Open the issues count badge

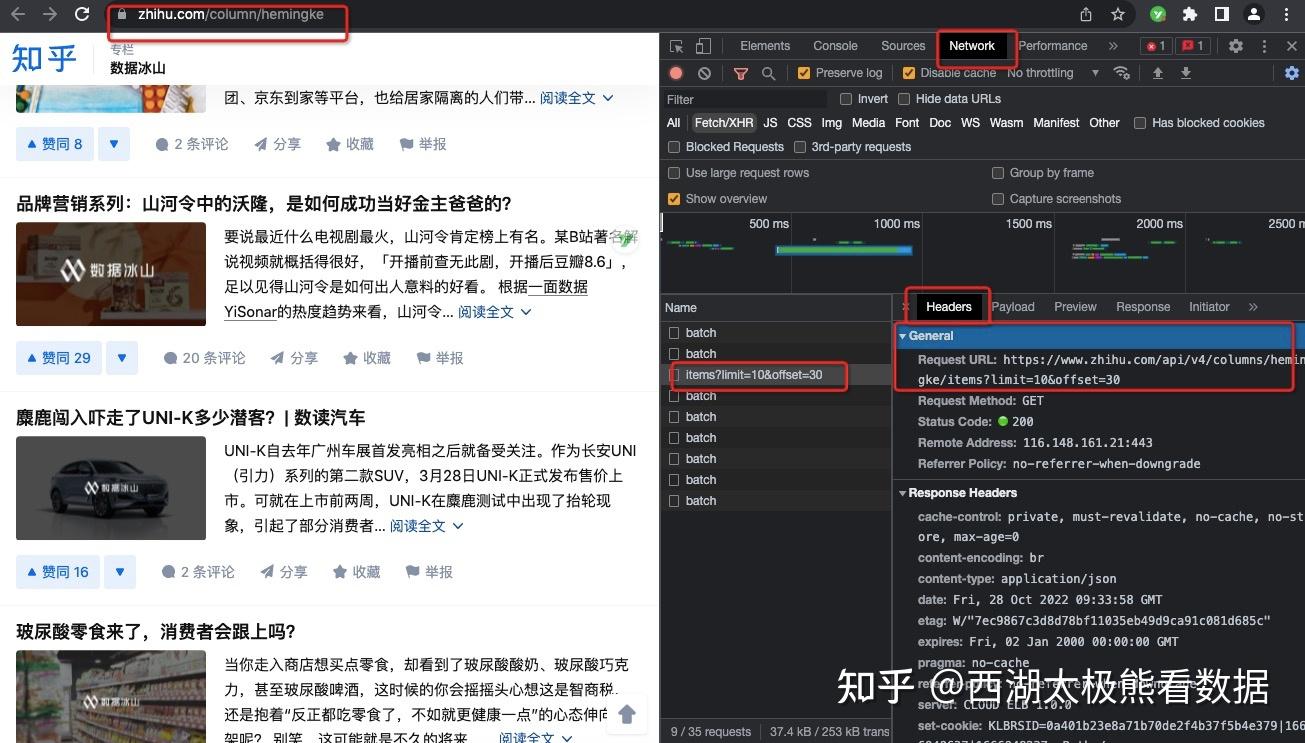[x=1192, y=46]
